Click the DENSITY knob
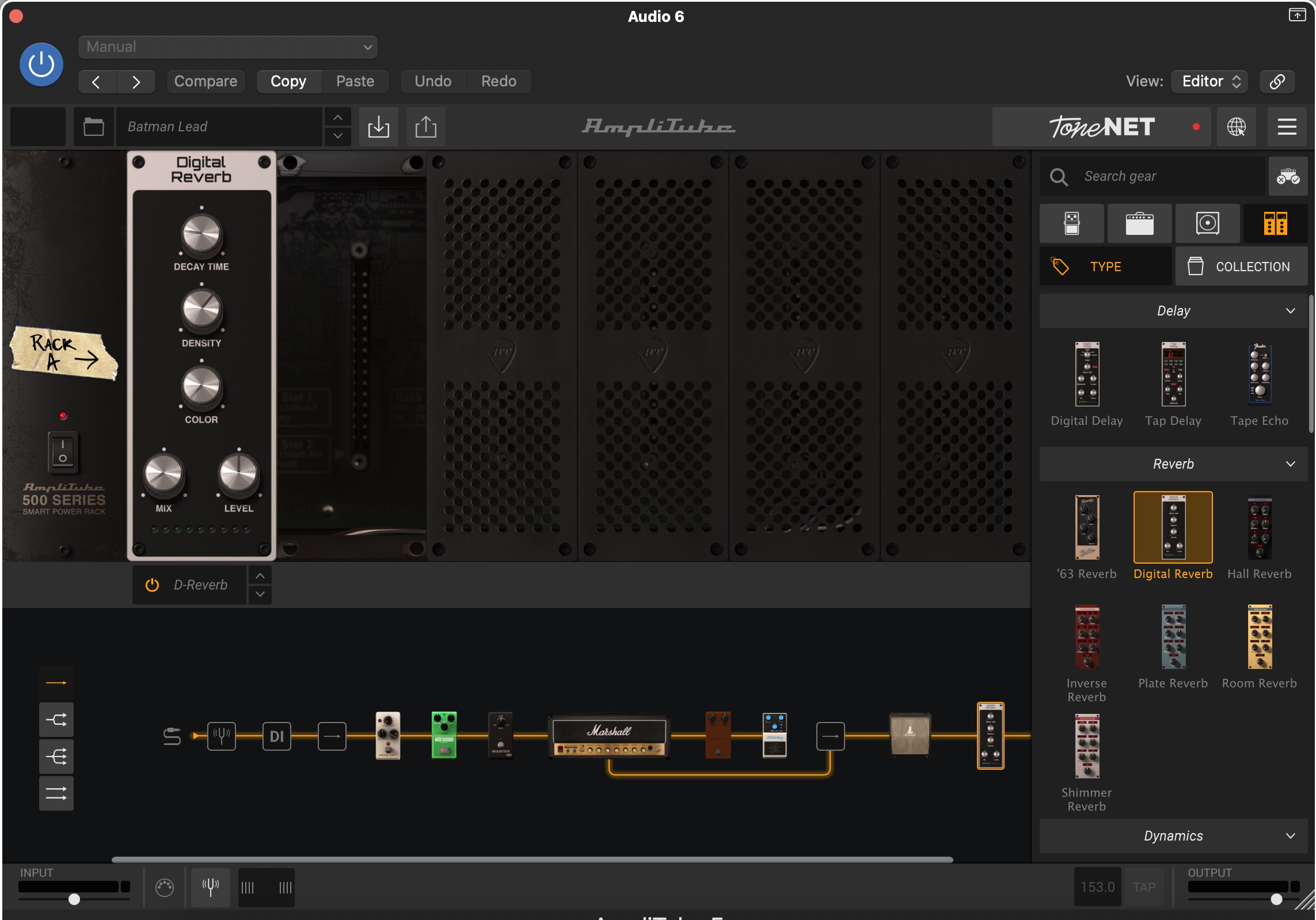The height and width of the screenshot is (920, 1316). point(201,310)
